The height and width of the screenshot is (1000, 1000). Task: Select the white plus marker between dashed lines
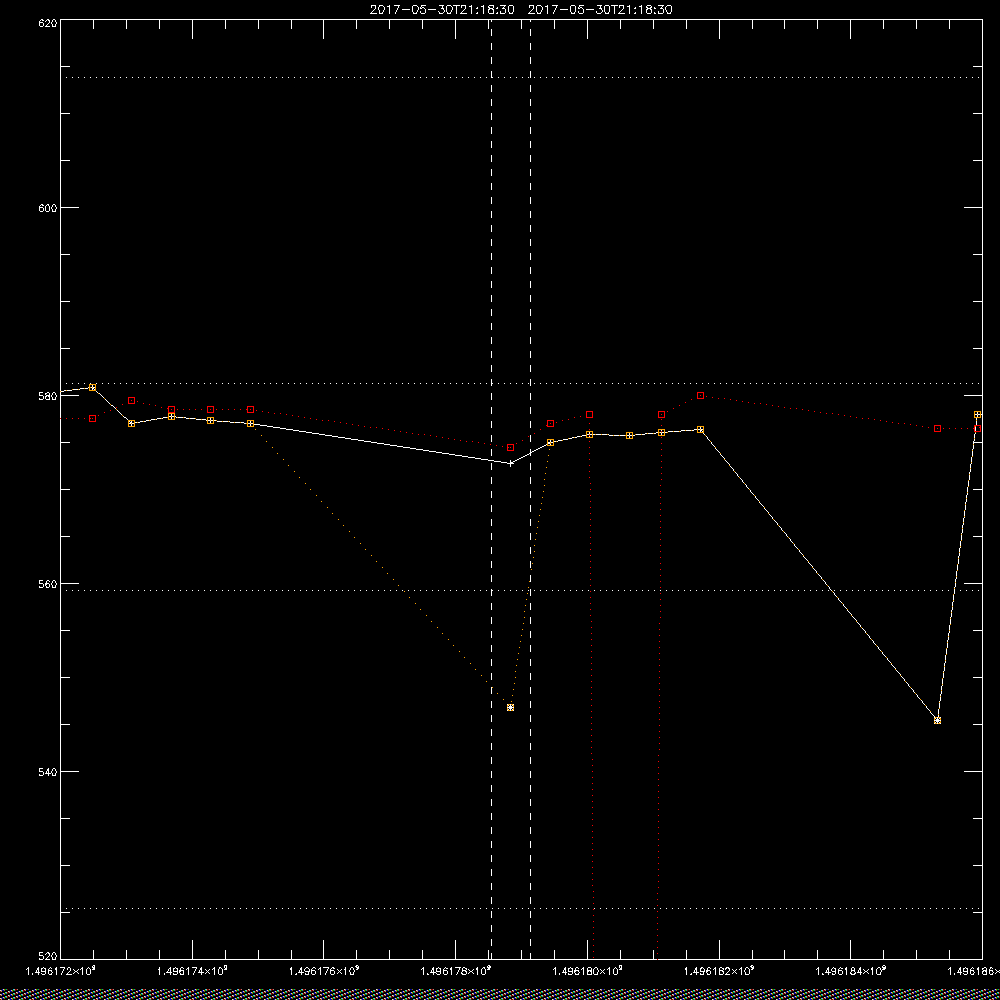(x=510, y=463)
